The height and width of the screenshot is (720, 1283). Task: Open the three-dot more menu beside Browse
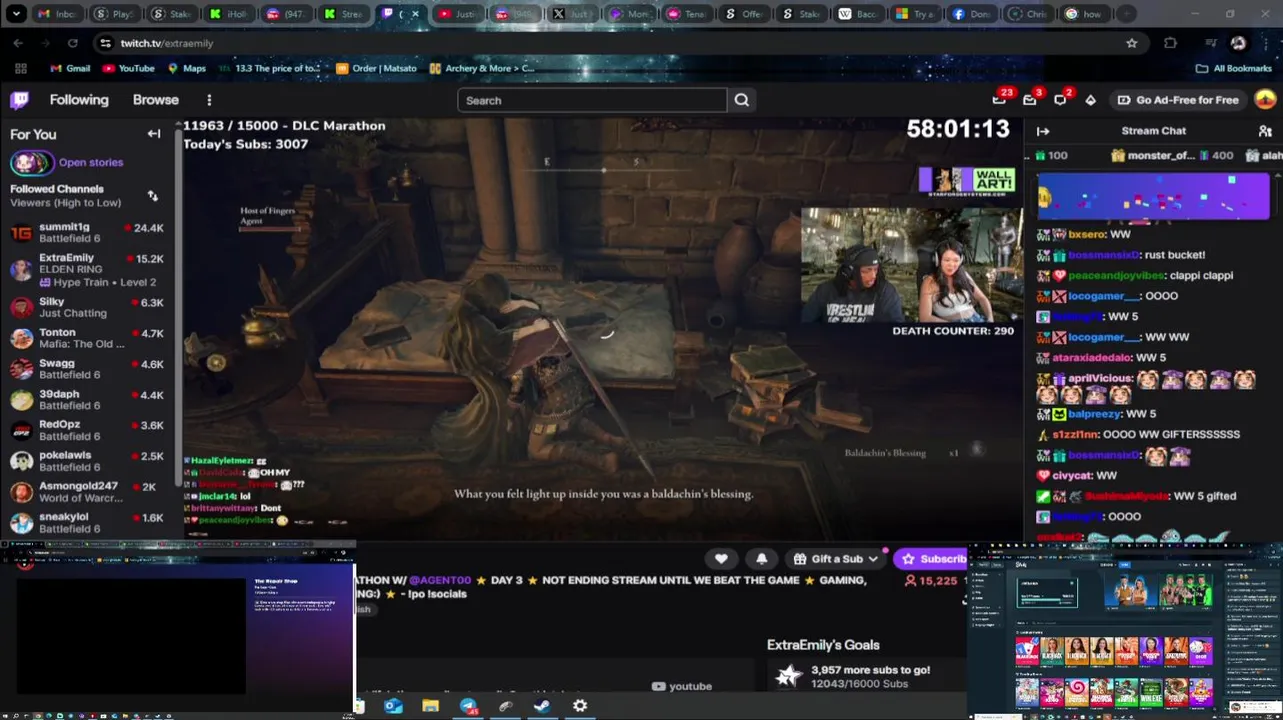(209, 100)
